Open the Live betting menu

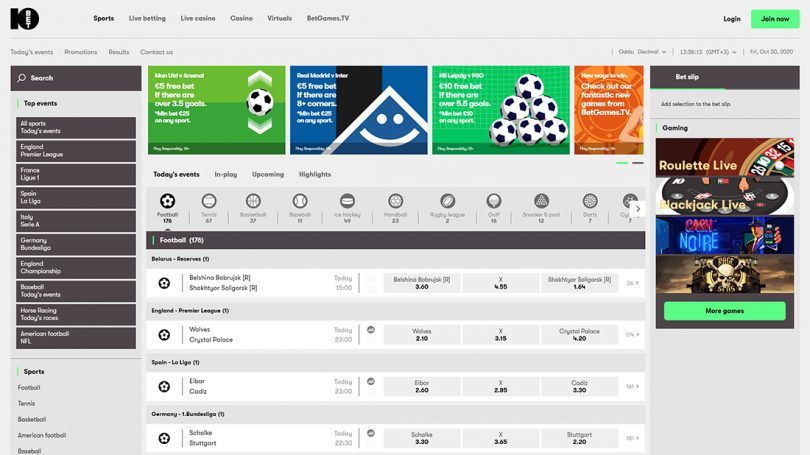click(147, 18)
